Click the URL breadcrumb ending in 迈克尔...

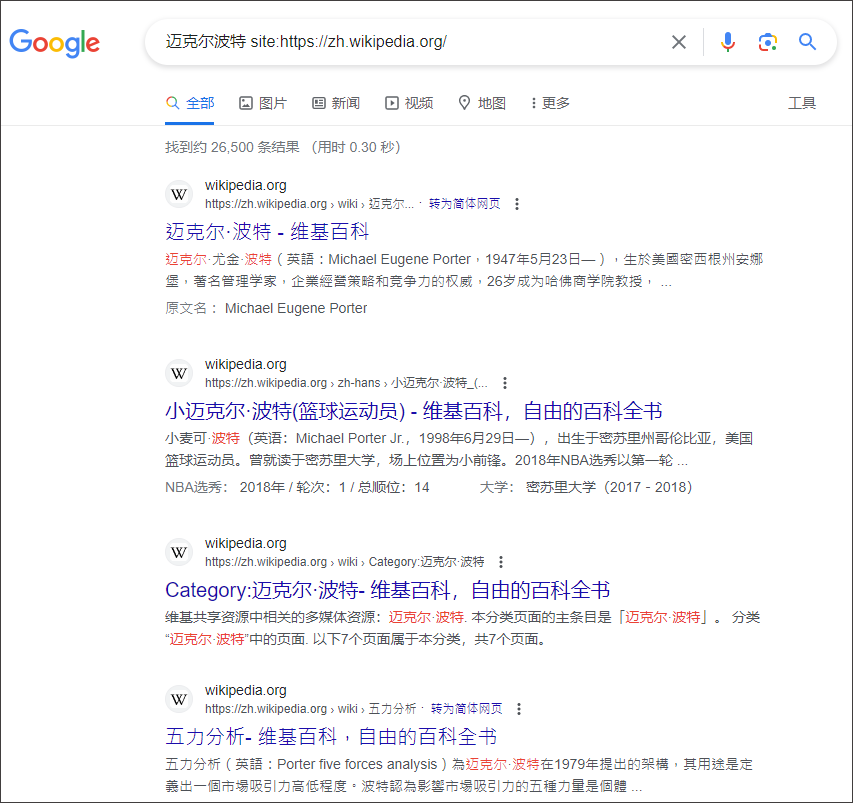310,204
